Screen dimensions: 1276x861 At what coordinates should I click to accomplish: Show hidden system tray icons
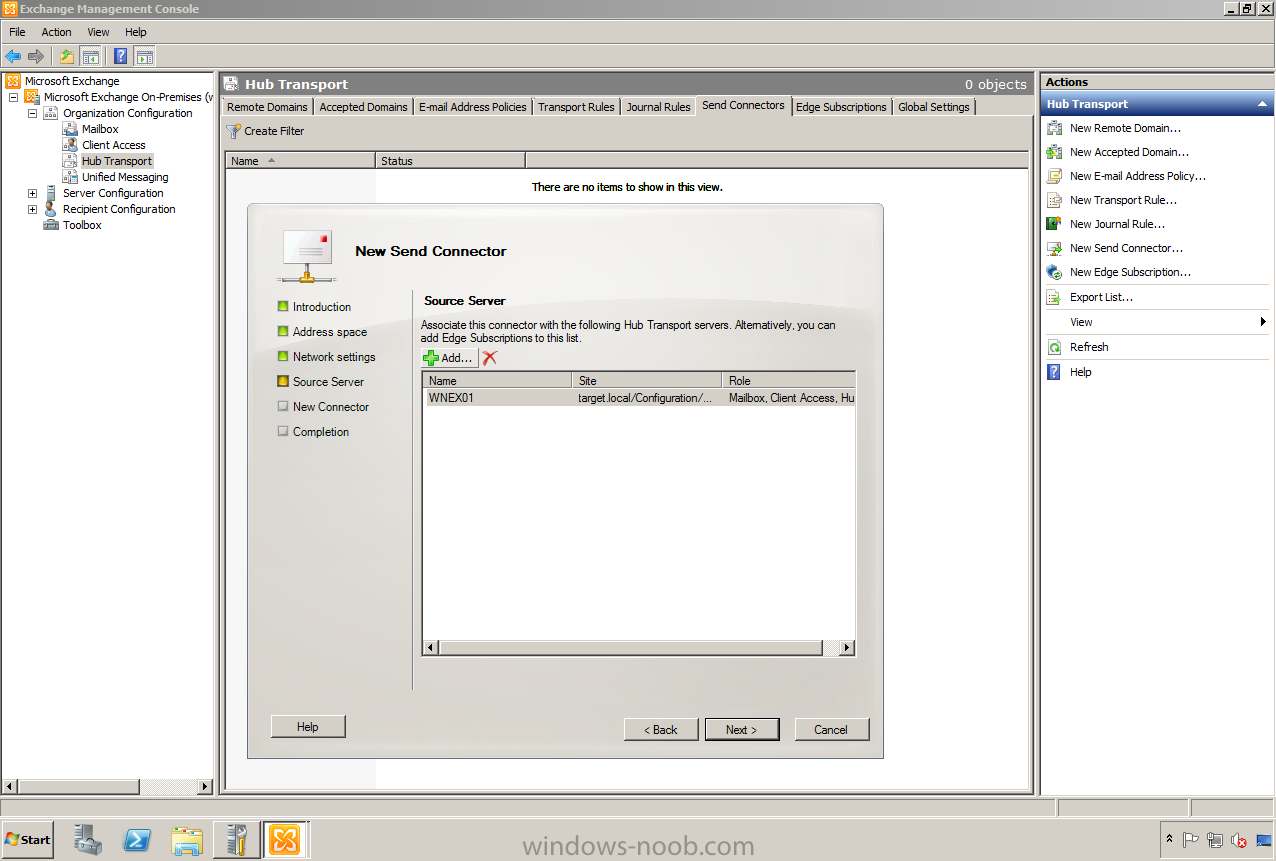click(1169, 840)
